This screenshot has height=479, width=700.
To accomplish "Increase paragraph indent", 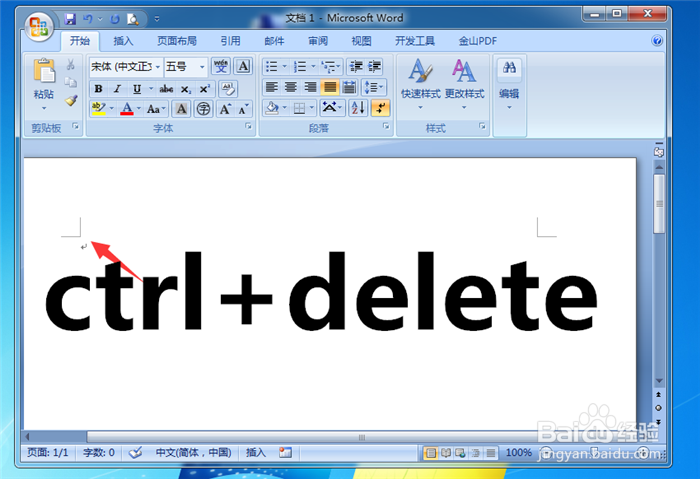I will coord(374,67).
